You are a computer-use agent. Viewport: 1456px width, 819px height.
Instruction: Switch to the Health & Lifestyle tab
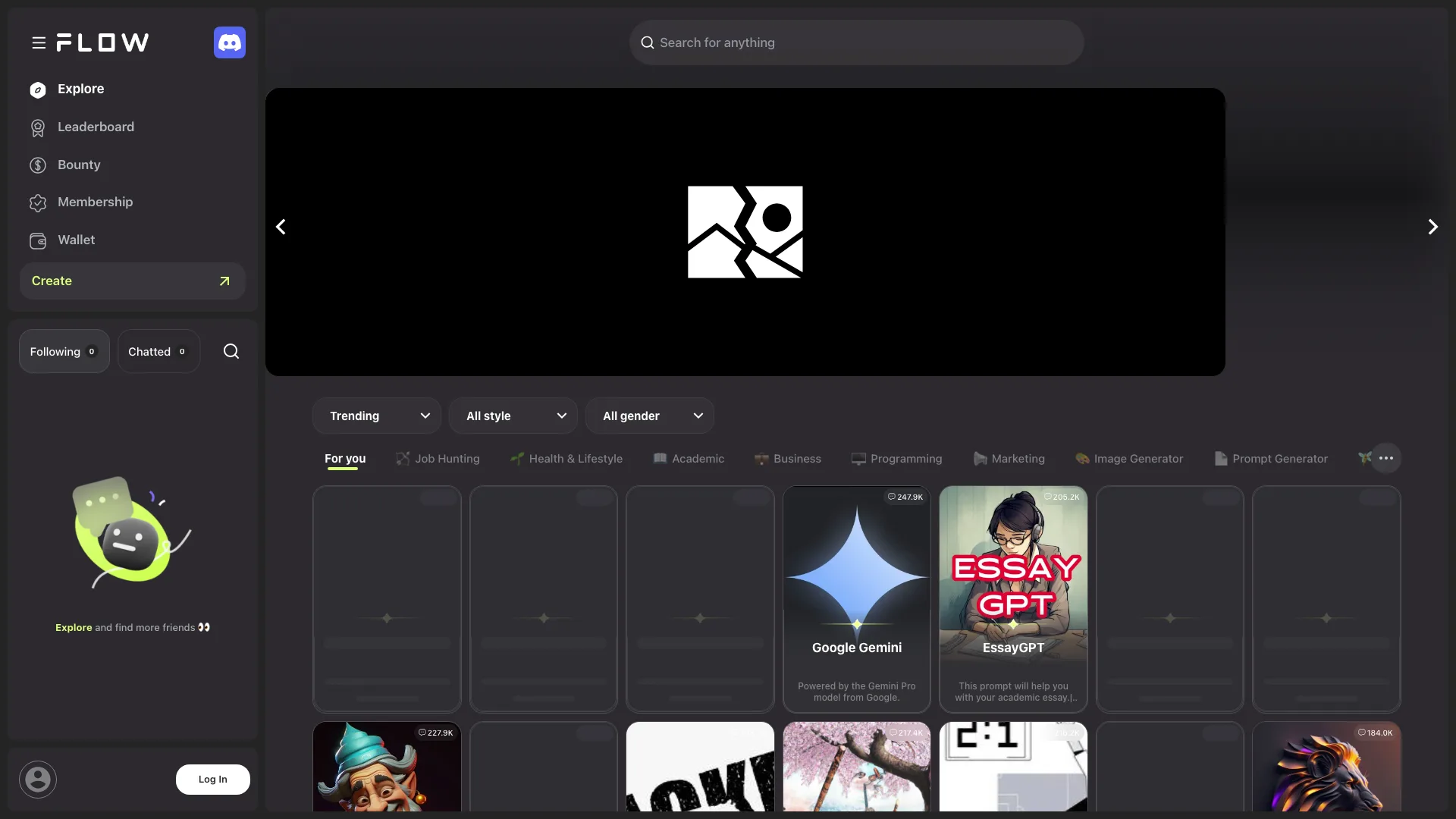[566, 459]
